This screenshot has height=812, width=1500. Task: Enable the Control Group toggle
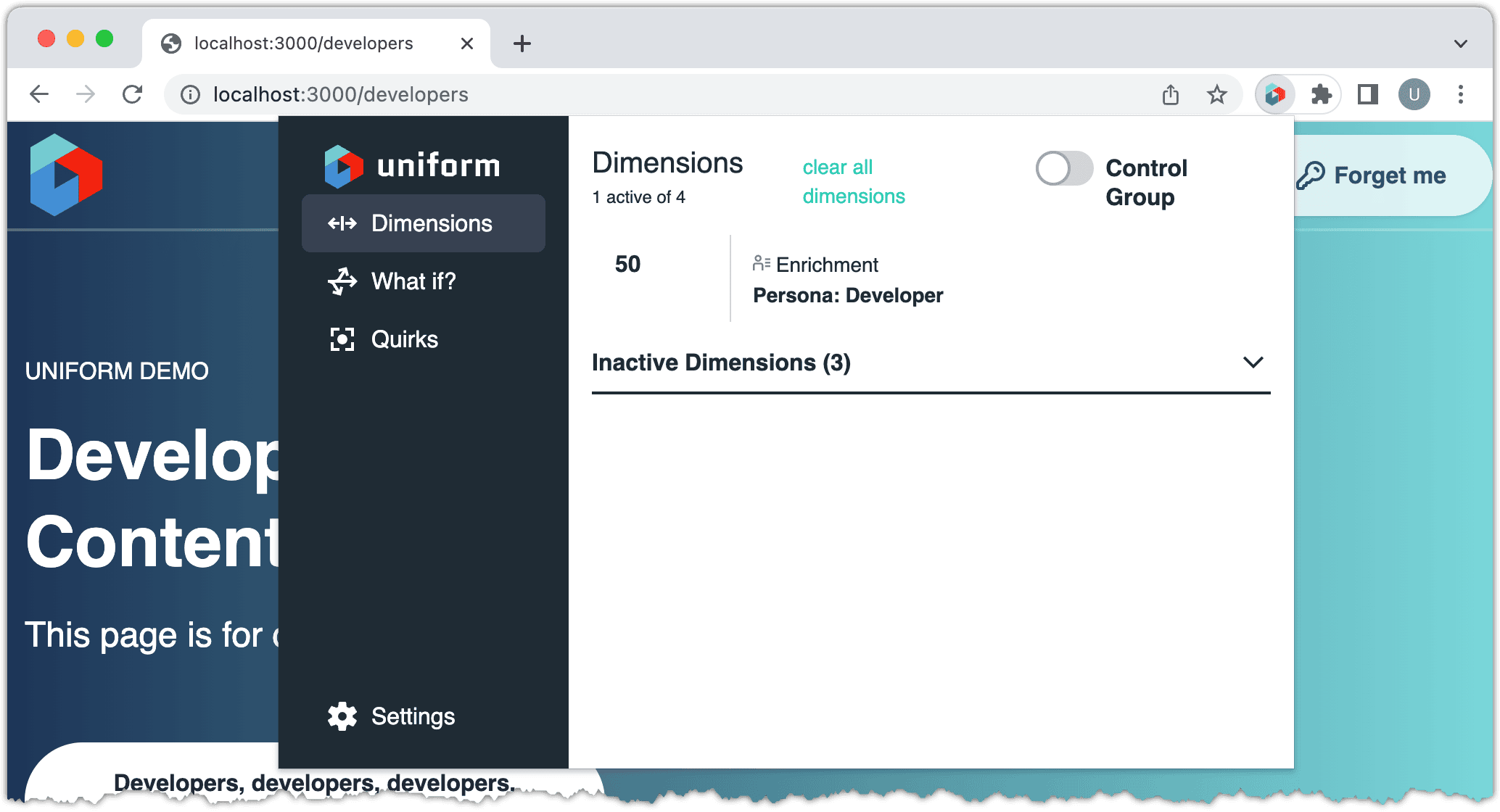[x=1063, y=168]
